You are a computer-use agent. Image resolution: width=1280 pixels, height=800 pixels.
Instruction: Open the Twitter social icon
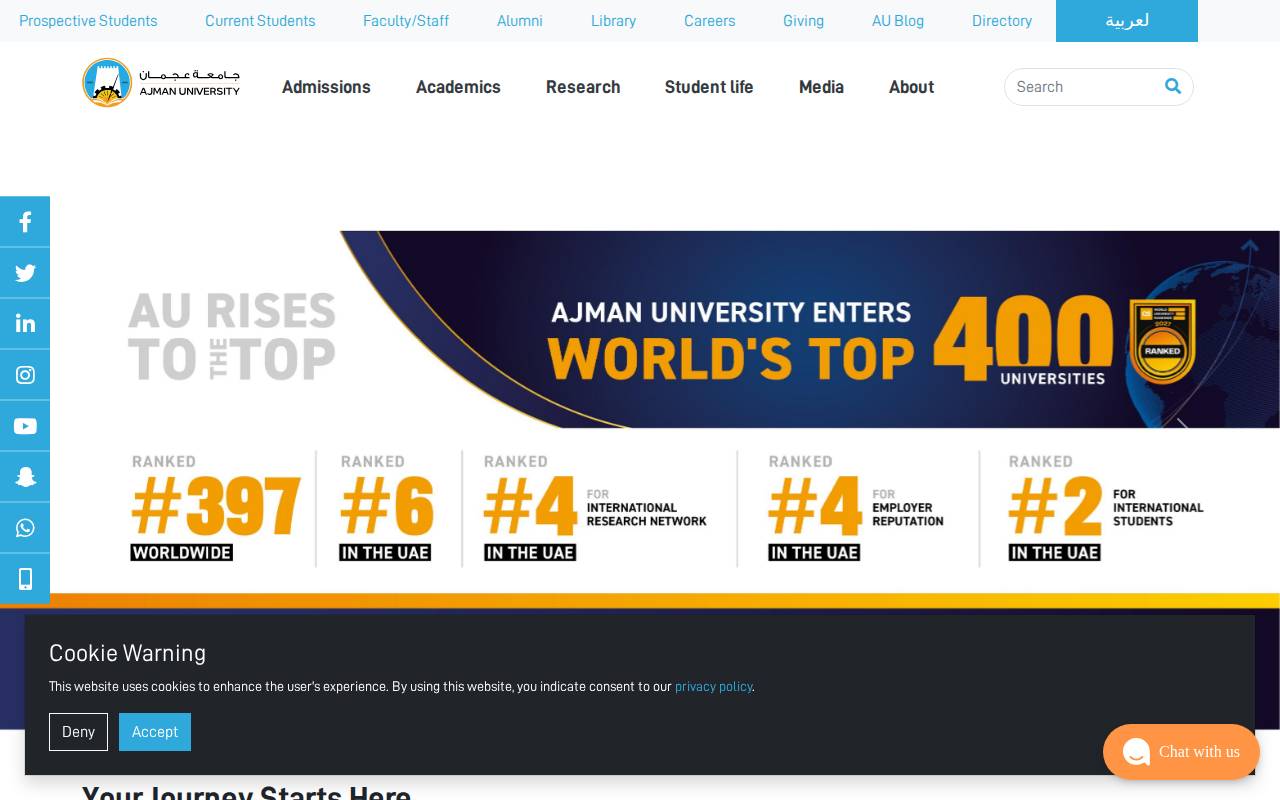(x=25, y=273)
